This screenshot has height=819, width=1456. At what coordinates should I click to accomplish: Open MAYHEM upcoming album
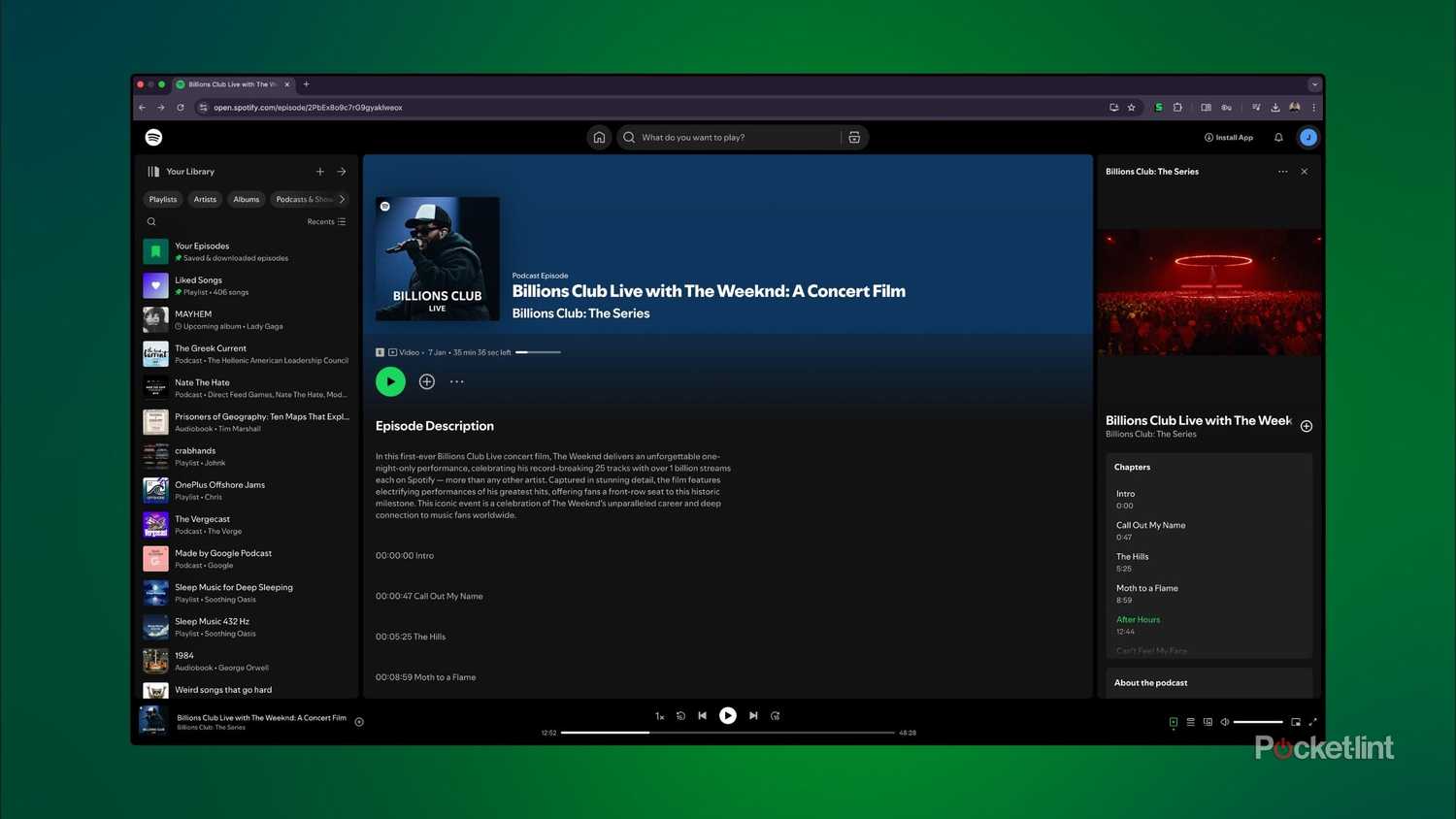pyautogui.click(x=247, y=319)
